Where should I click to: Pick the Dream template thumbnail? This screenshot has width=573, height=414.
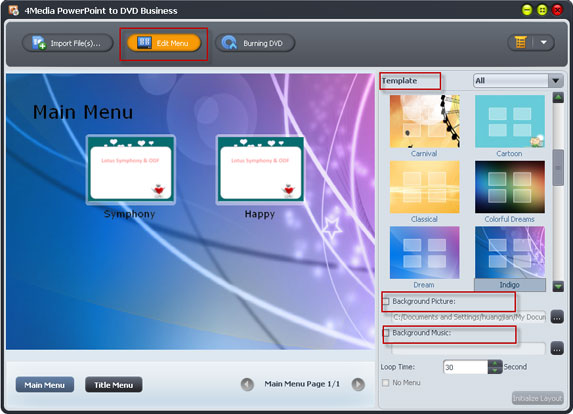425,252
